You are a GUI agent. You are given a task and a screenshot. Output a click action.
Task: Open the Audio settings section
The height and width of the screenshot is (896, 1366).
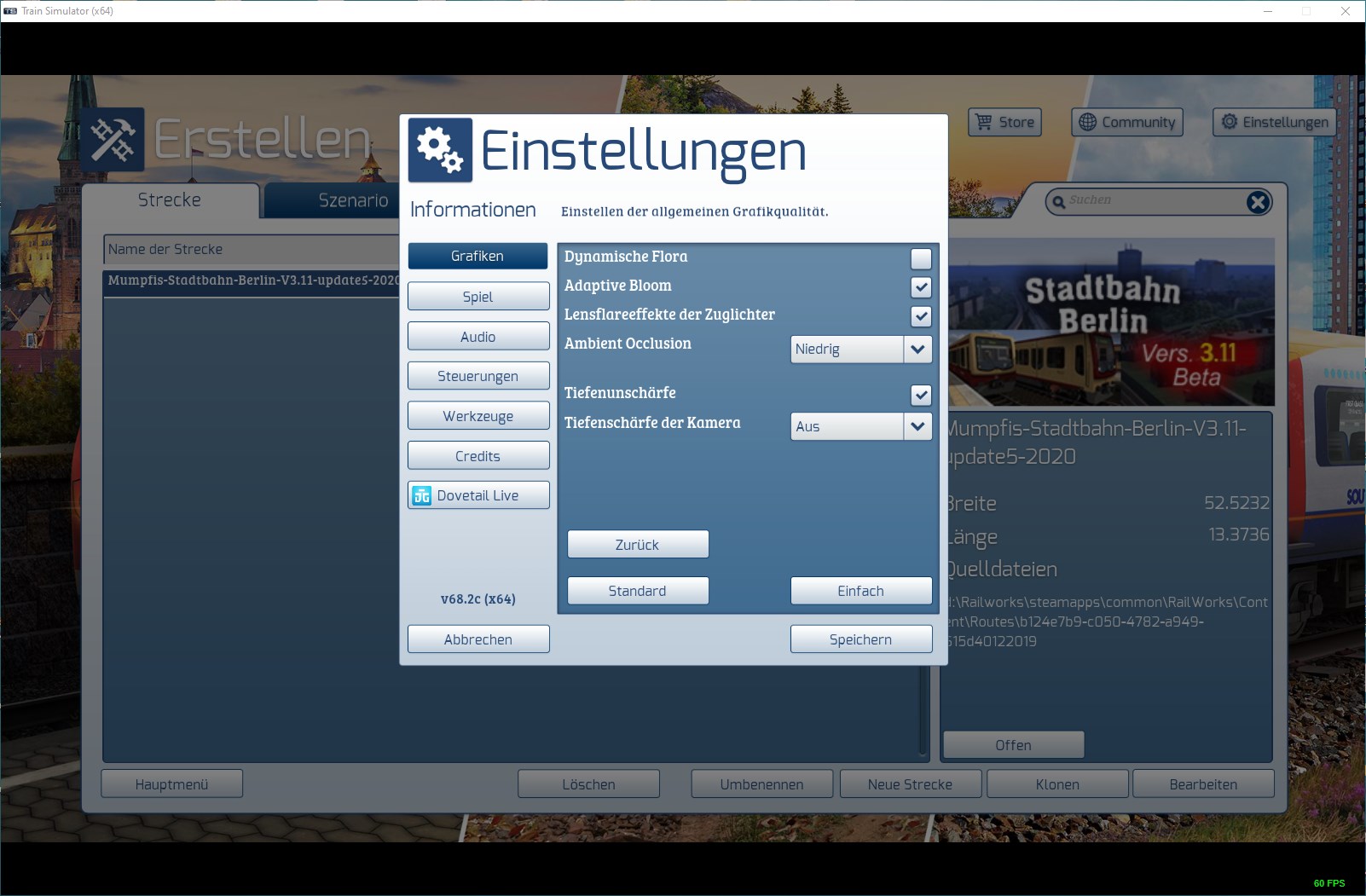point(478,337)
